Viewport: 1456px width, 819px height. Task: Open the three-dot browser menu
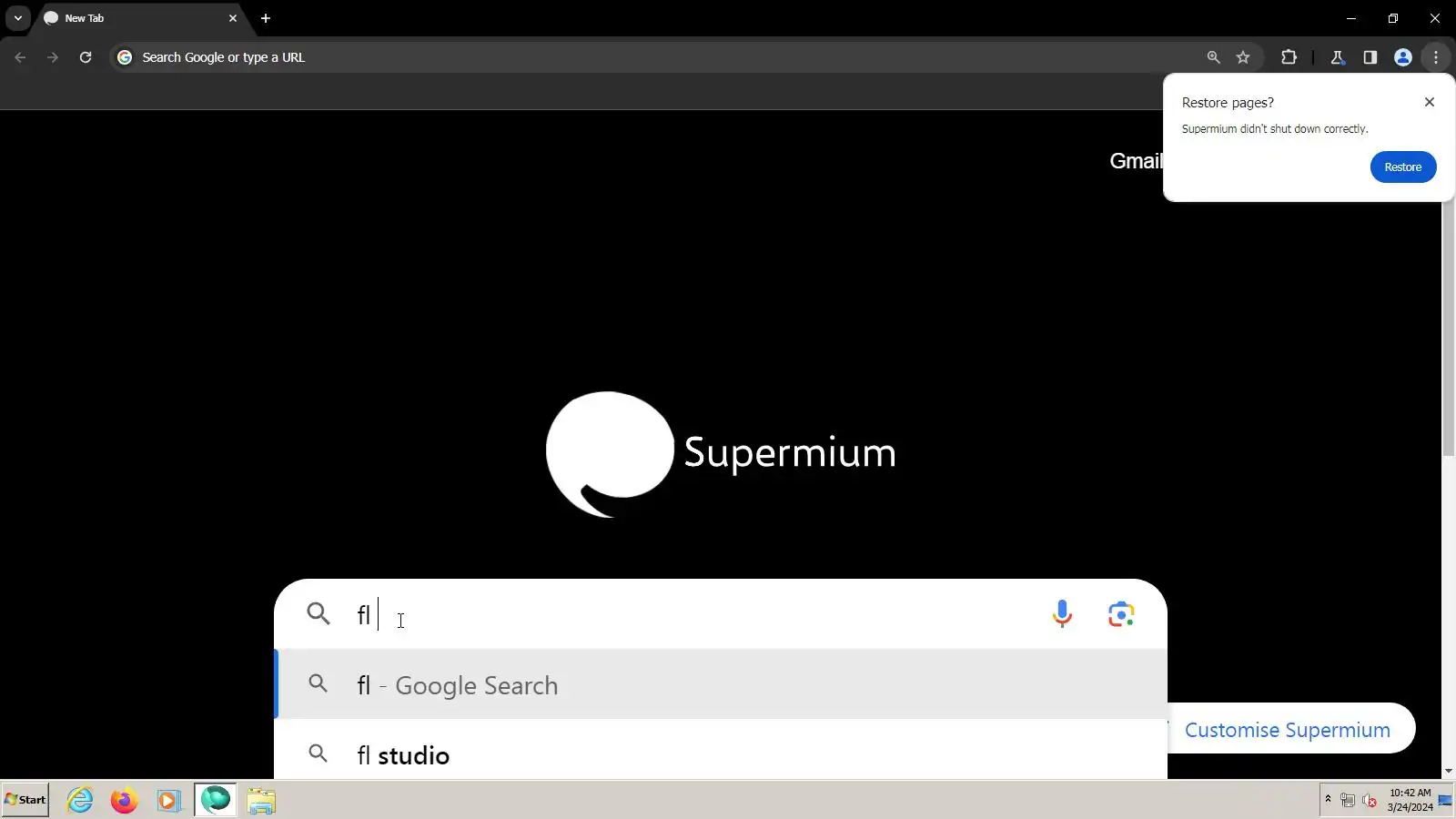[x=1436, y=57]
